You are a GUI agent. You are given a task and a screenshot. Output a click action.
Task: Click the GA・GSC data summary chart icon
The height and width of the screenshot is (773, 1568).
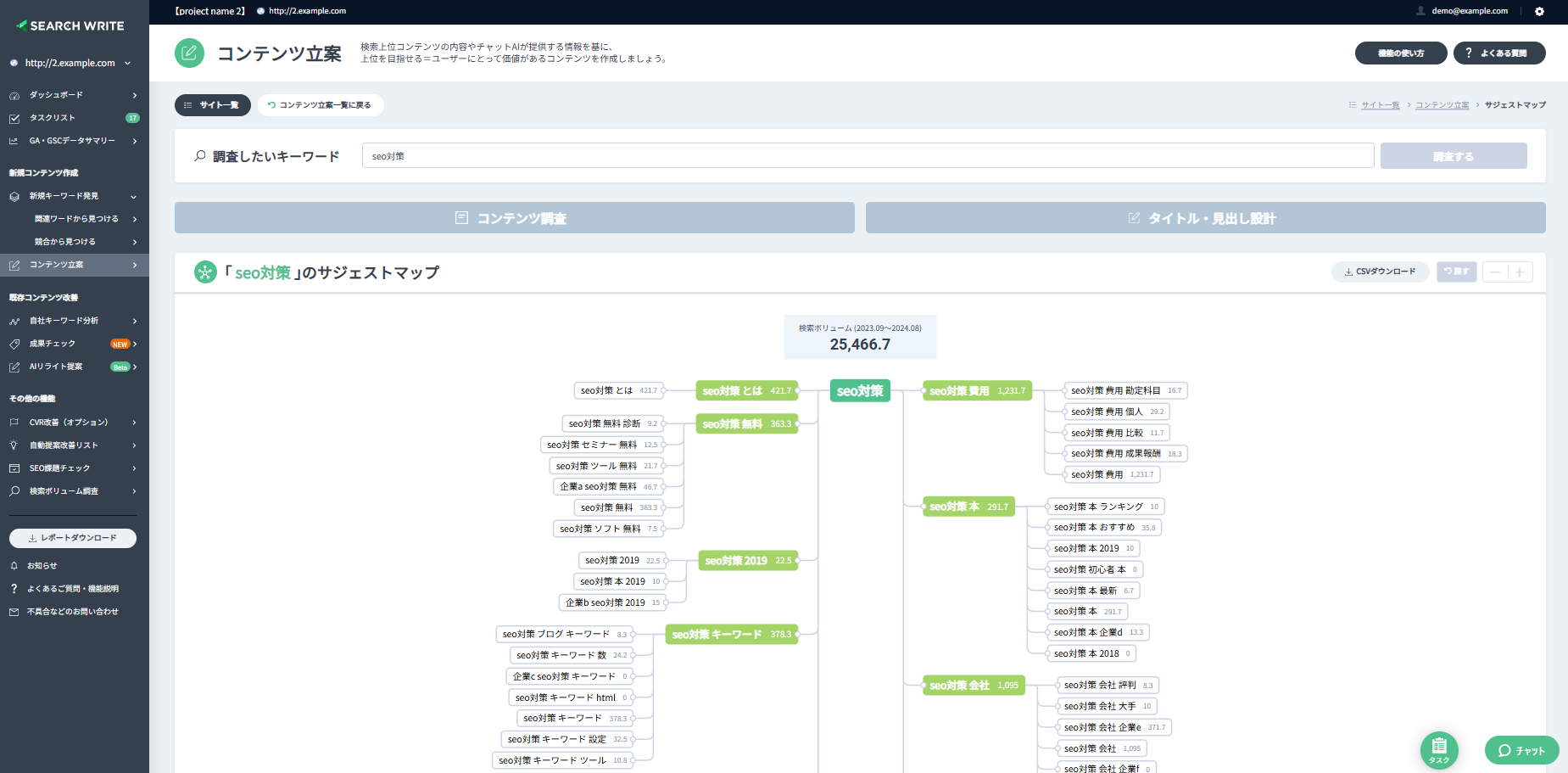click(x=14, y=141)
